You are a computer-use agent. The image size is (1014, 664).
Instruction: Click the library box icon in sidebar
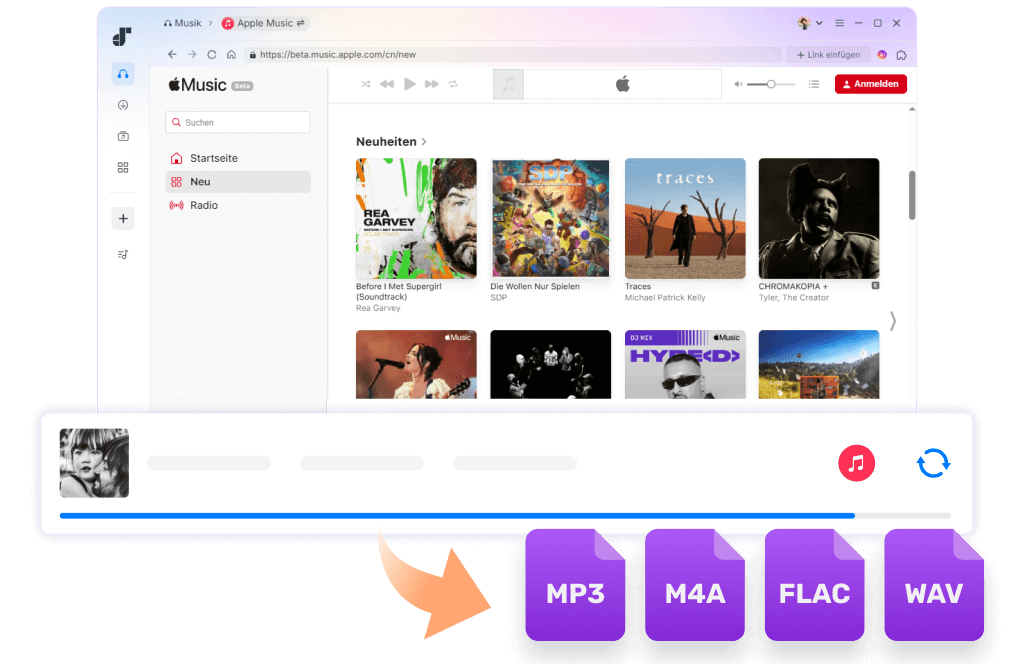pyautogui.click(x=122, y=135)
